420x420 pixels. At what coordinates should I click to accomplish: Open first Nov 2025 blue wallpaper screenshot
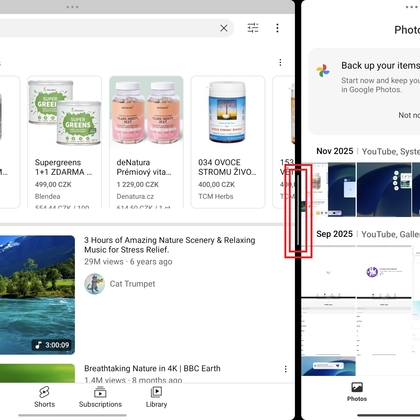pyautogui.click(x=342, y=190)
